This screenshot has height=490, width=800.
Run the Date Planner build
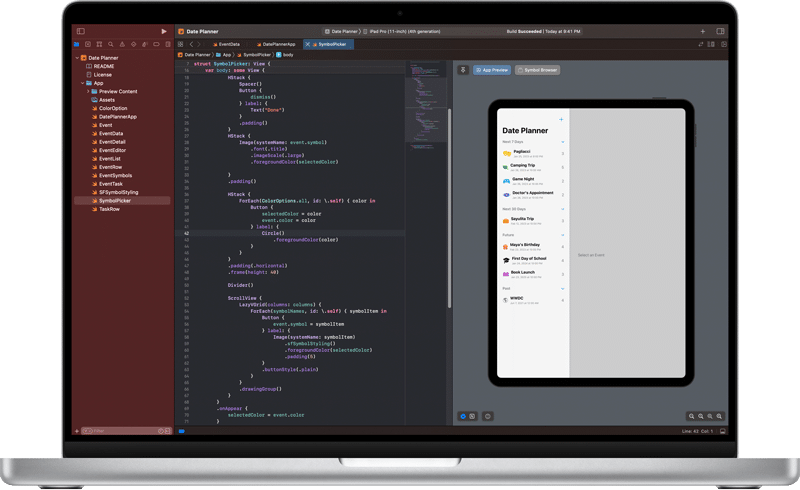coord(164,31)
